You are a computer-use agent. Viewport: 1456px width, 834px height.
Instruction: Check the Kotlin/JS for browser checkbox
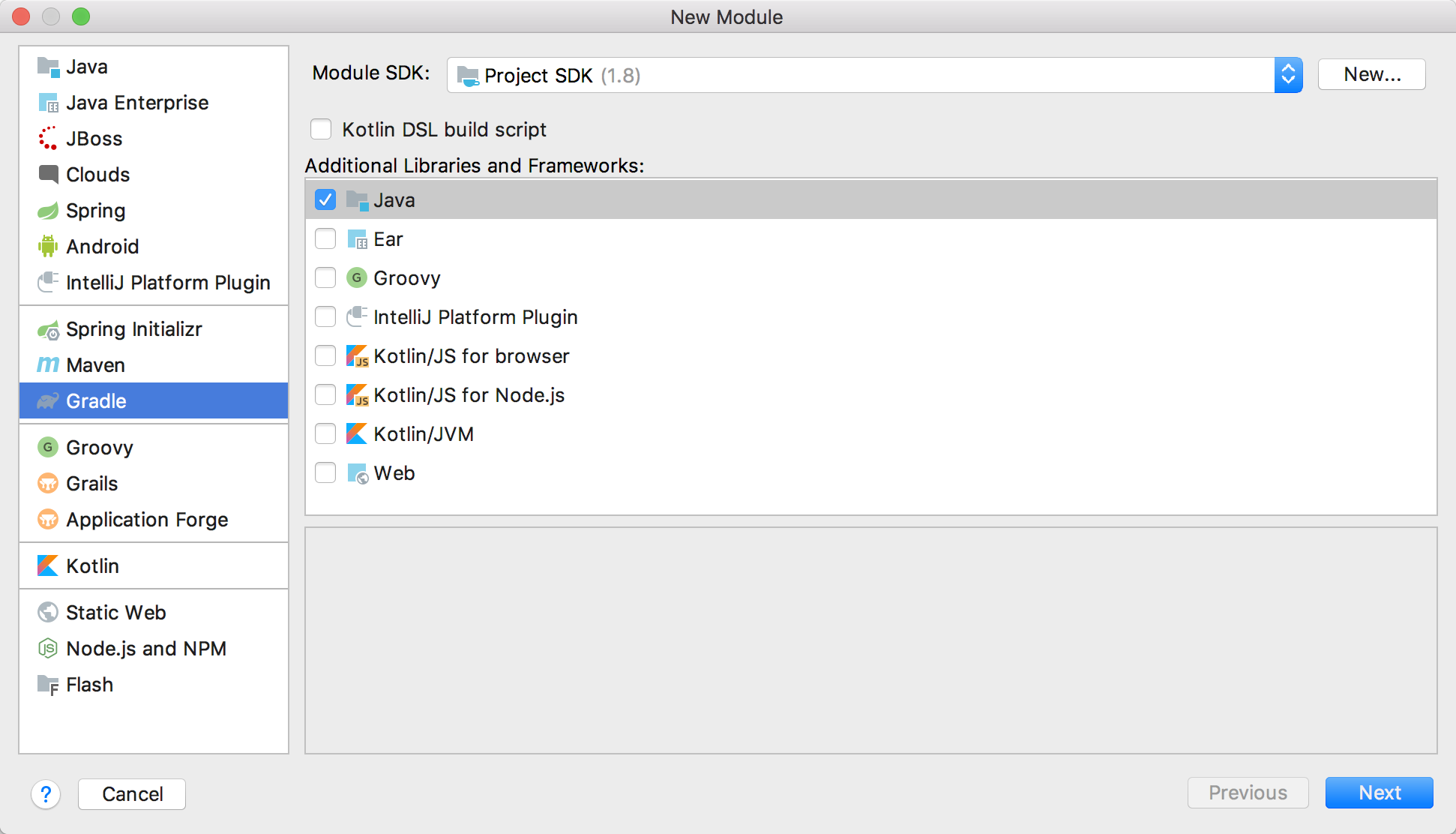(325, 355)
